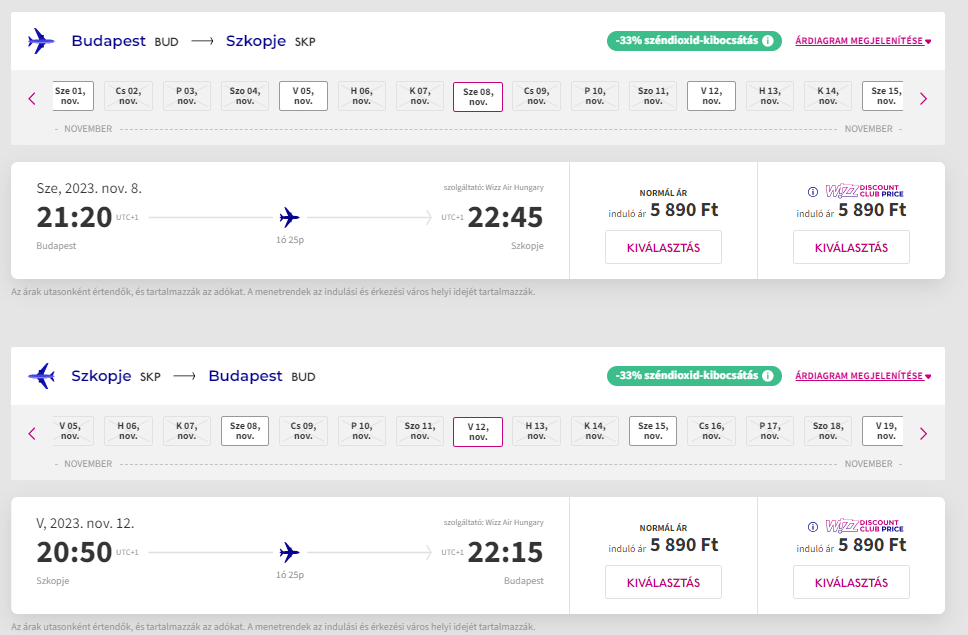The image size is (968, 635).
Task: Click info icon on outbound széndioxid-kibocsátás badge
Action: [x=768, y=41]
